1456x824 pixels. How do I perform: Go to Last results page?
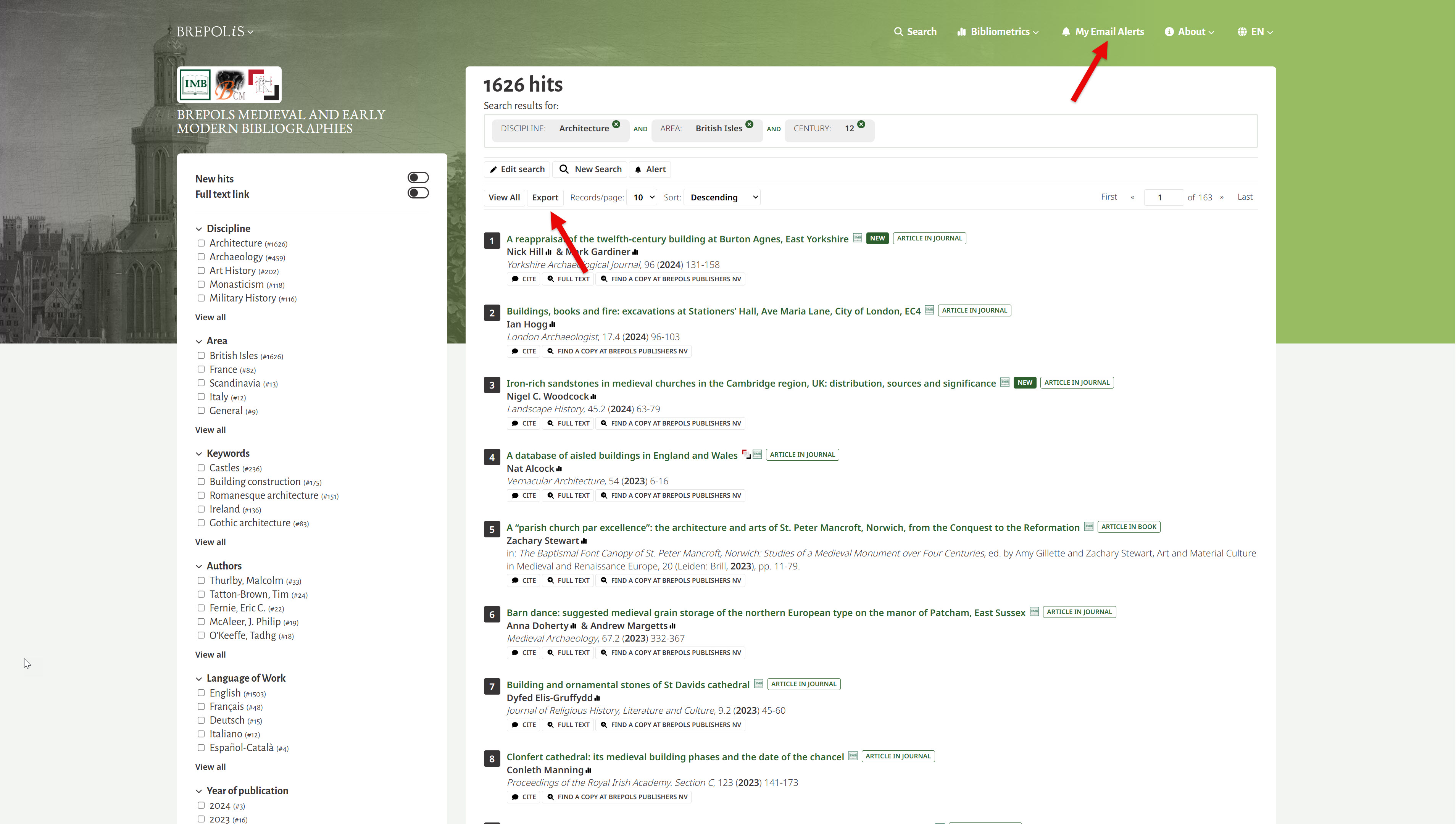click(1245, 197)
